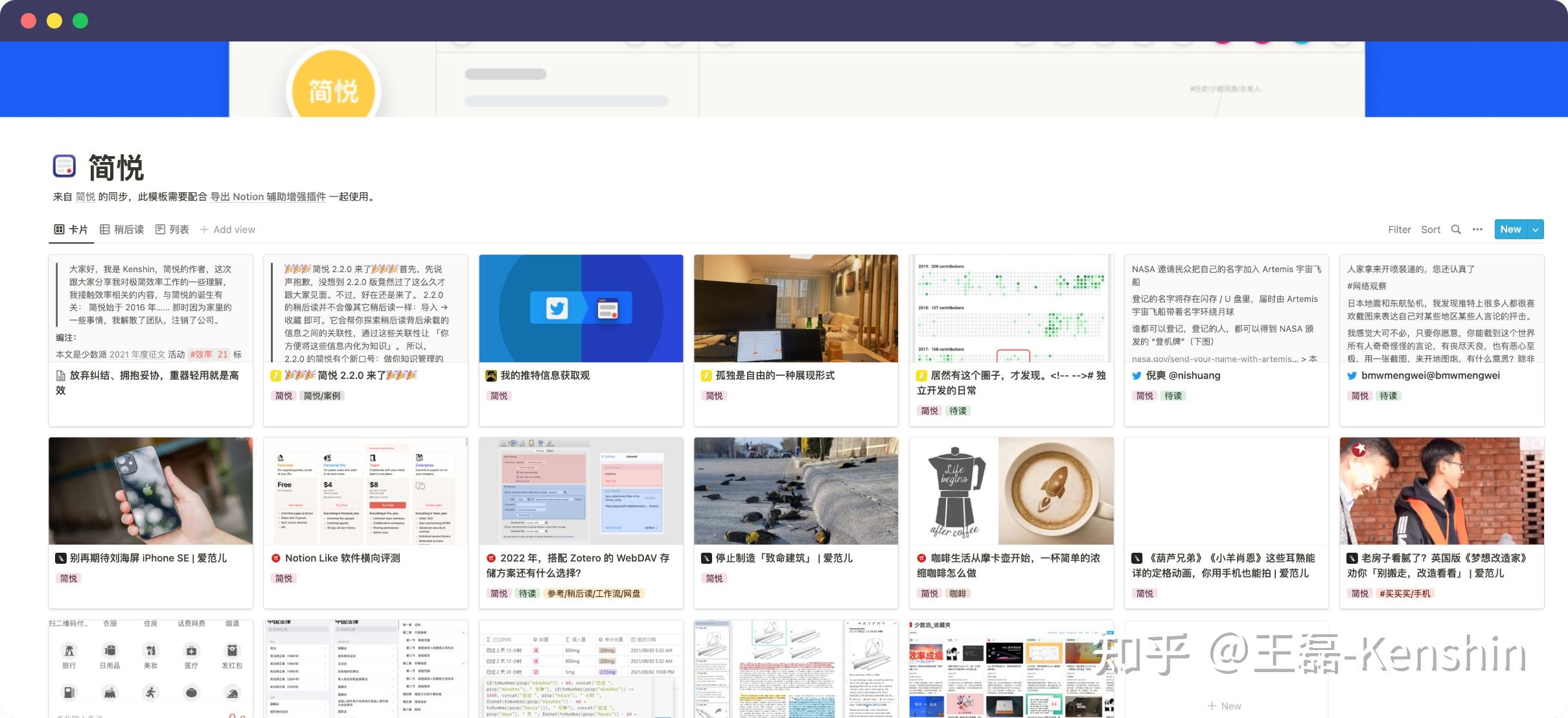
Task: Click the green macOS fullscreen window button
Action: [80, 21]
